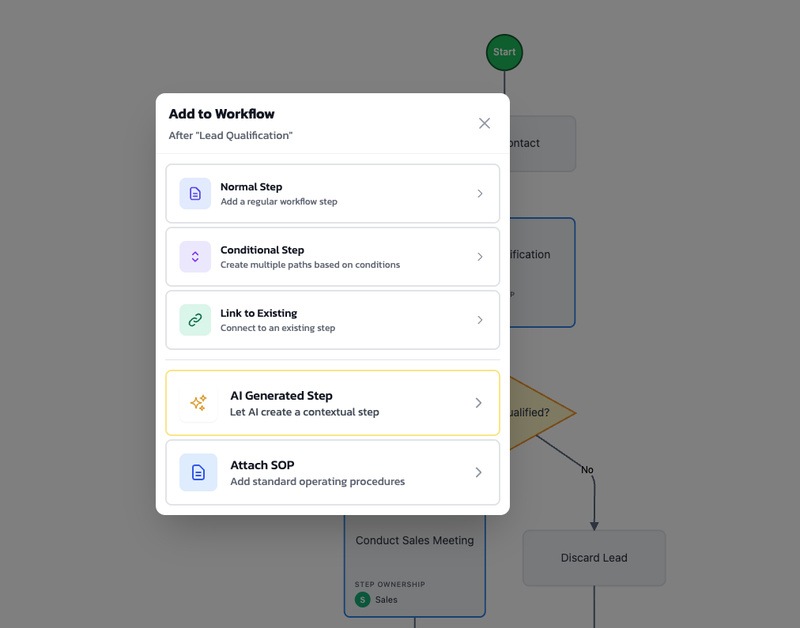Click the green Sales ownership avatar badge
This screenshot has height=628, width=800.
(x=362, y=600)
